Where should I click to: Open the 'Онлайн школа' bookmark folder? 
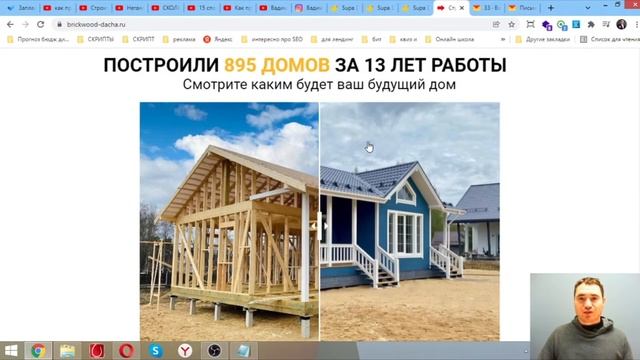[x=449, y=39]
